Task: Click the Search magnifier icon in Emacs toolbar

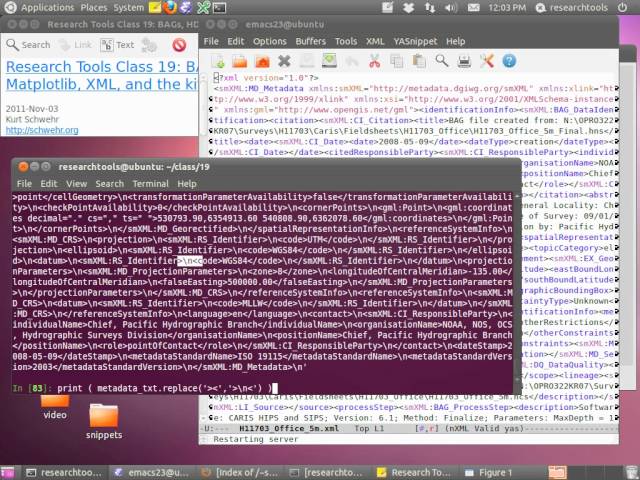Action: click(x=442, y=61)
